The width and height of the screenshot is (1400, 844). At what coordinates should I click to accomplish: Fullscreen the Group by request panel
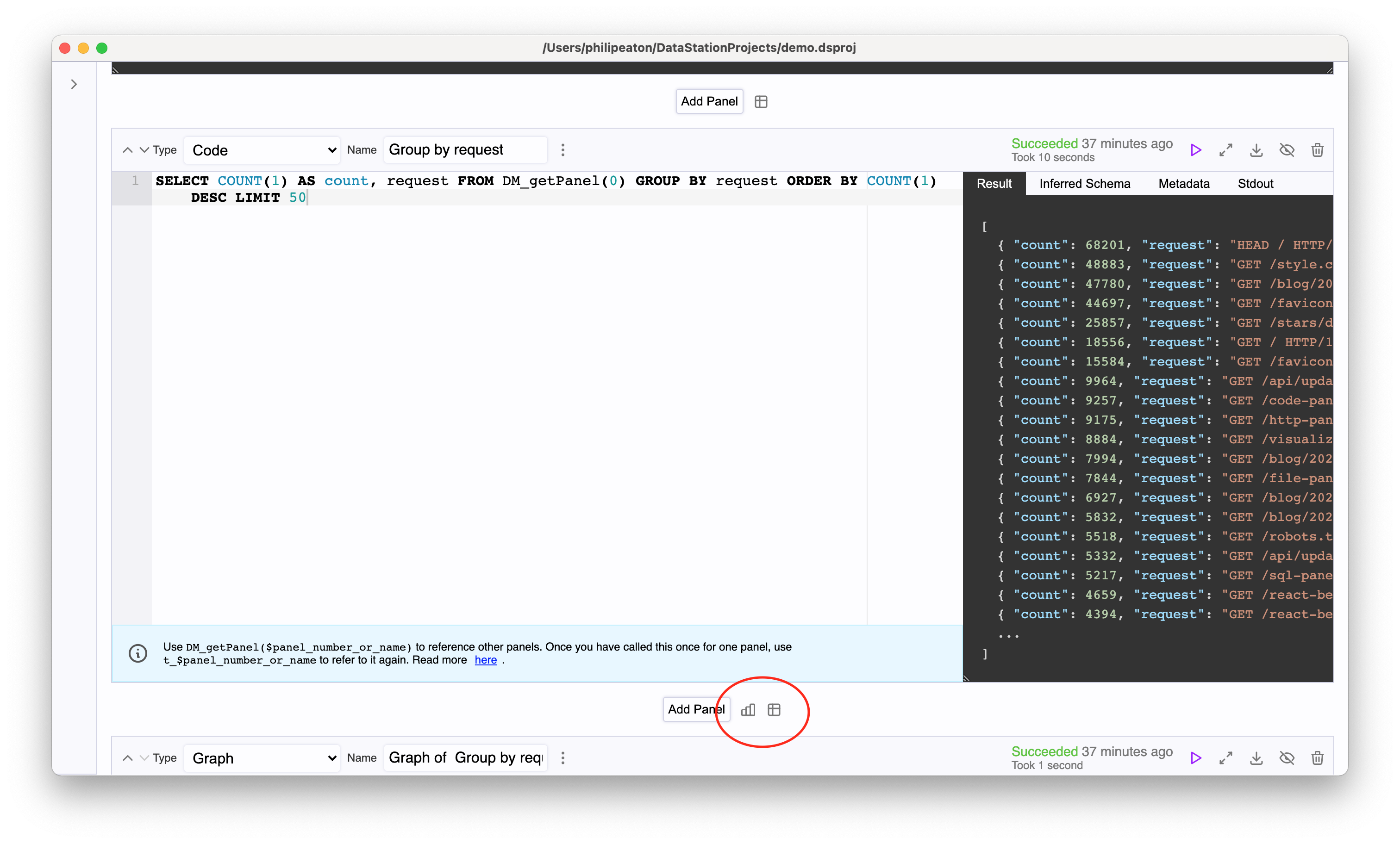coord(1226,150)
